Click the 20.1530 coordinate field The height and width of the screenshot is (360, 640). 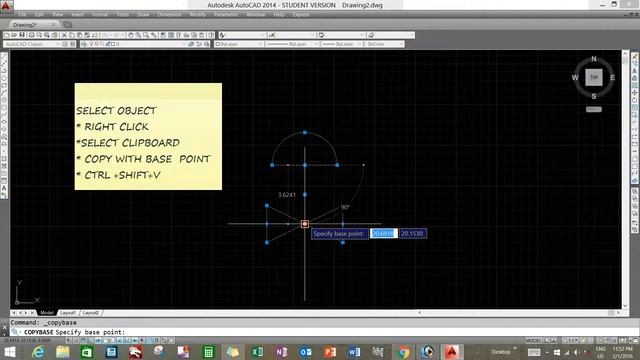[413, 233]
